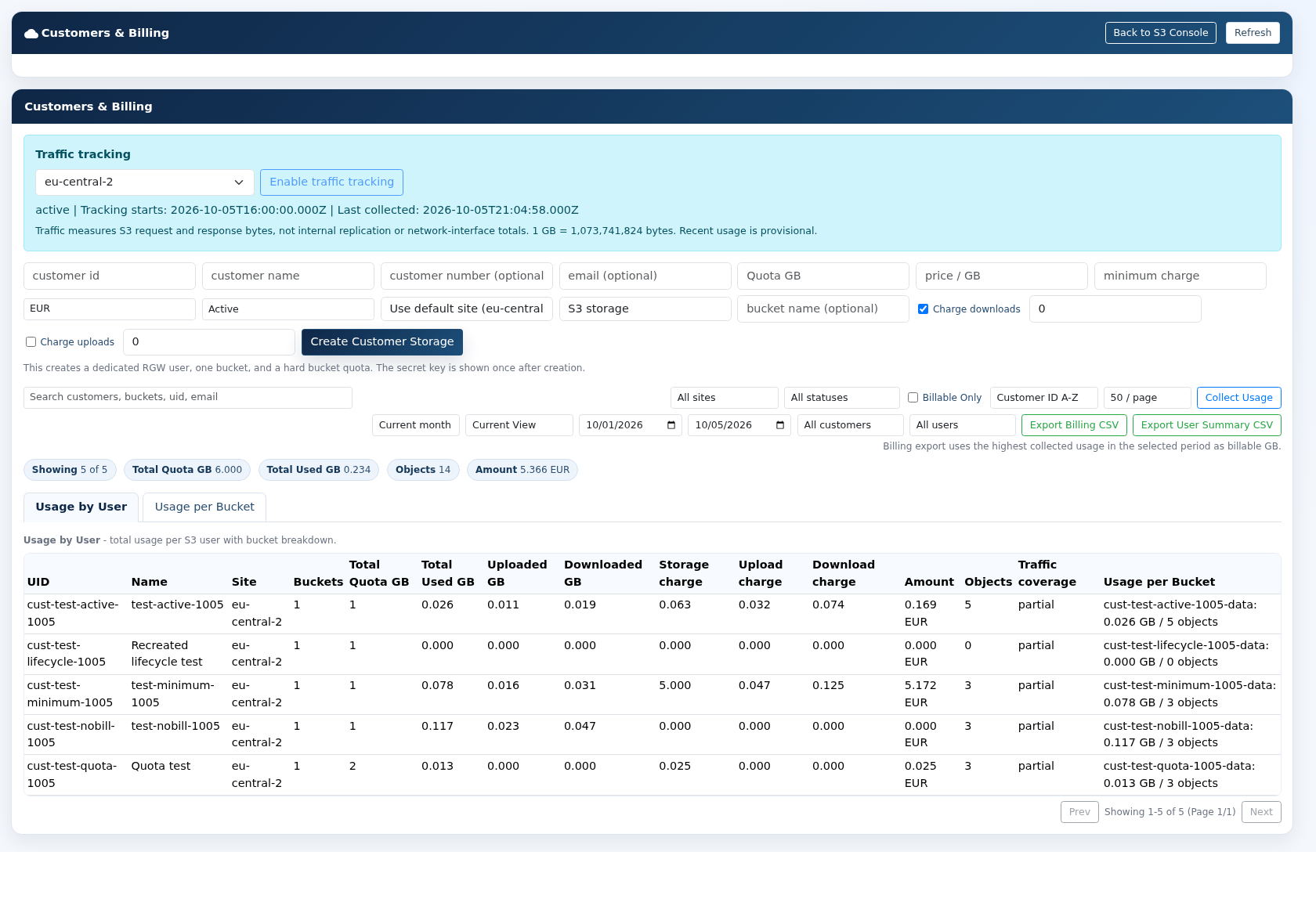Open the S3 storage type dropdown
The height and width of the screenshot is (924, 1316).
pos(645,309)
